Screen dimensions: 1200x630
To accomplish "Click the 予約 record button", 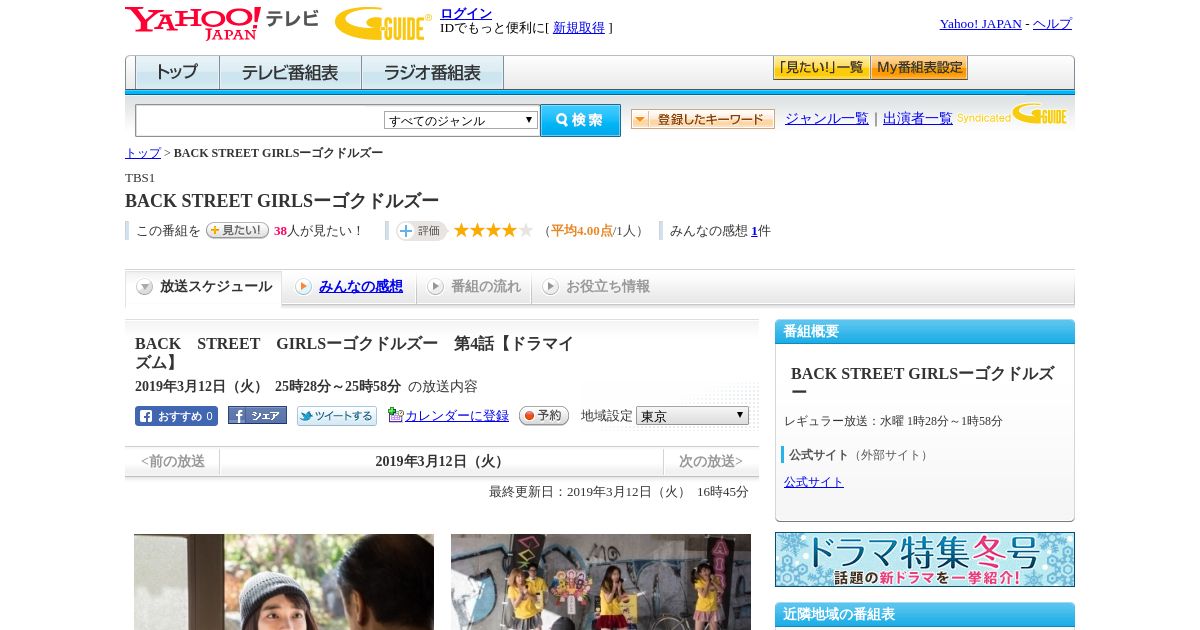I will 544,416.
